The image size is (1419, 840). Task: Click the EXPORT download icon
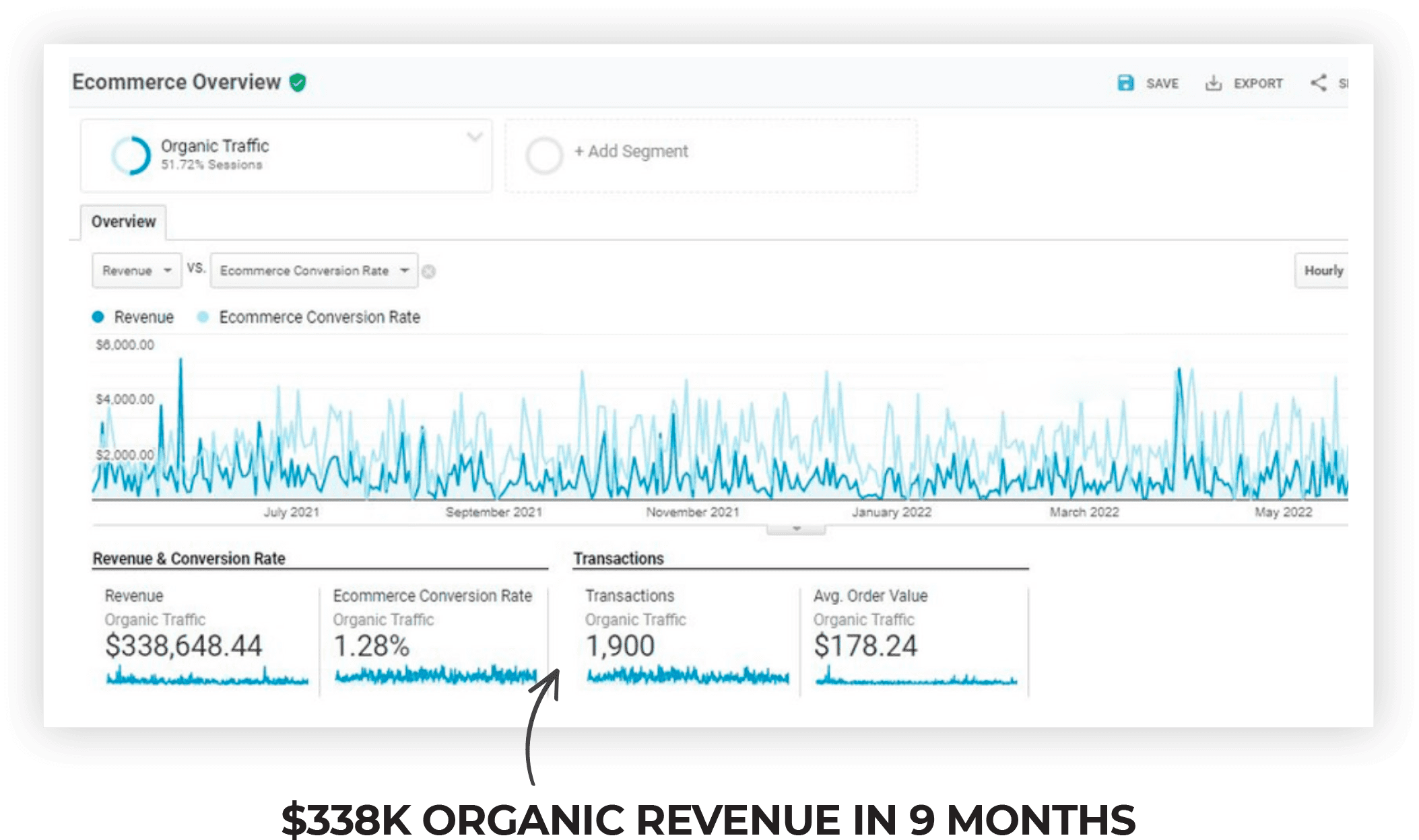[1213, 83]
